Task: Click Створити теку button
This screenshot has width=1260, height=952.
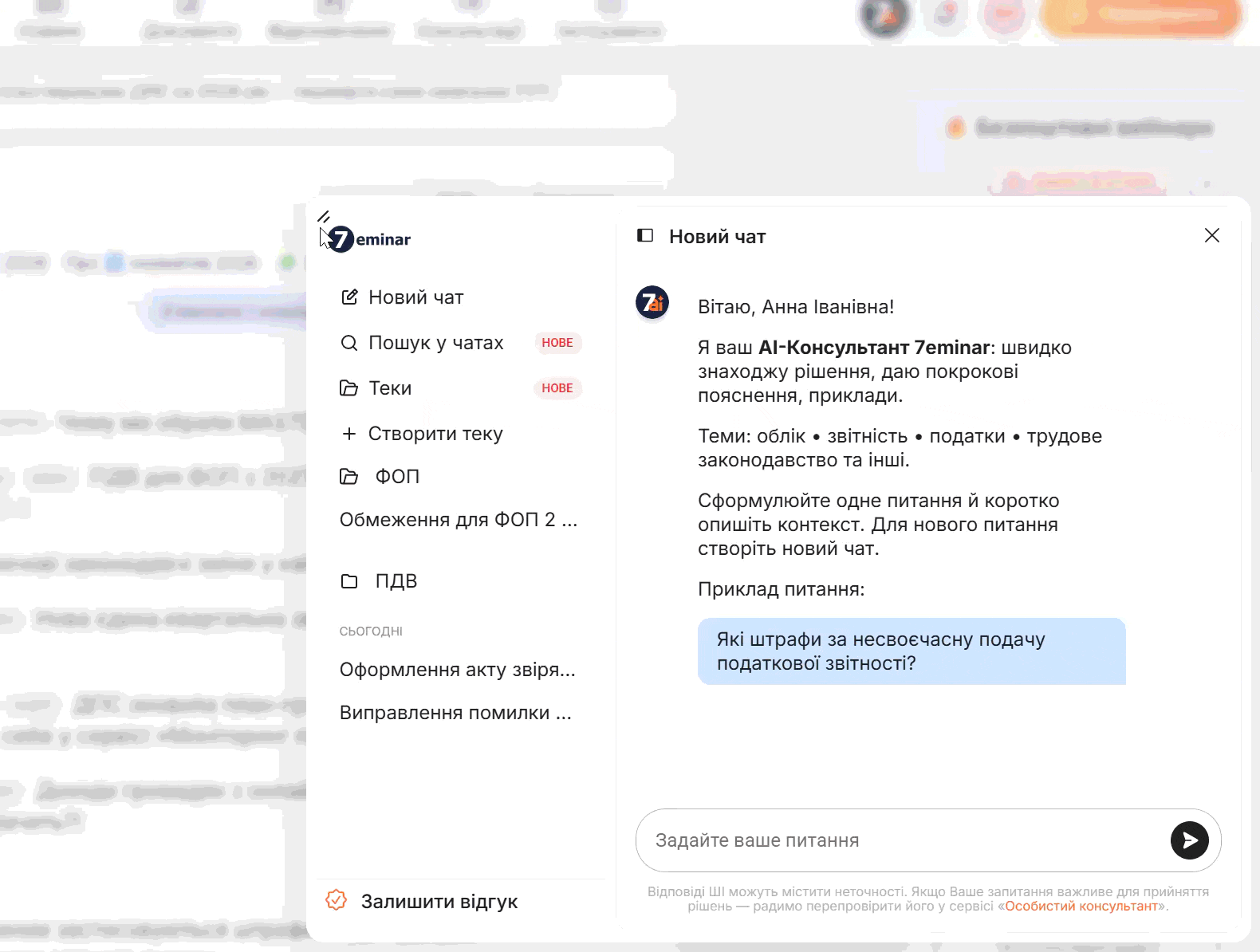Action: point(435,434)
